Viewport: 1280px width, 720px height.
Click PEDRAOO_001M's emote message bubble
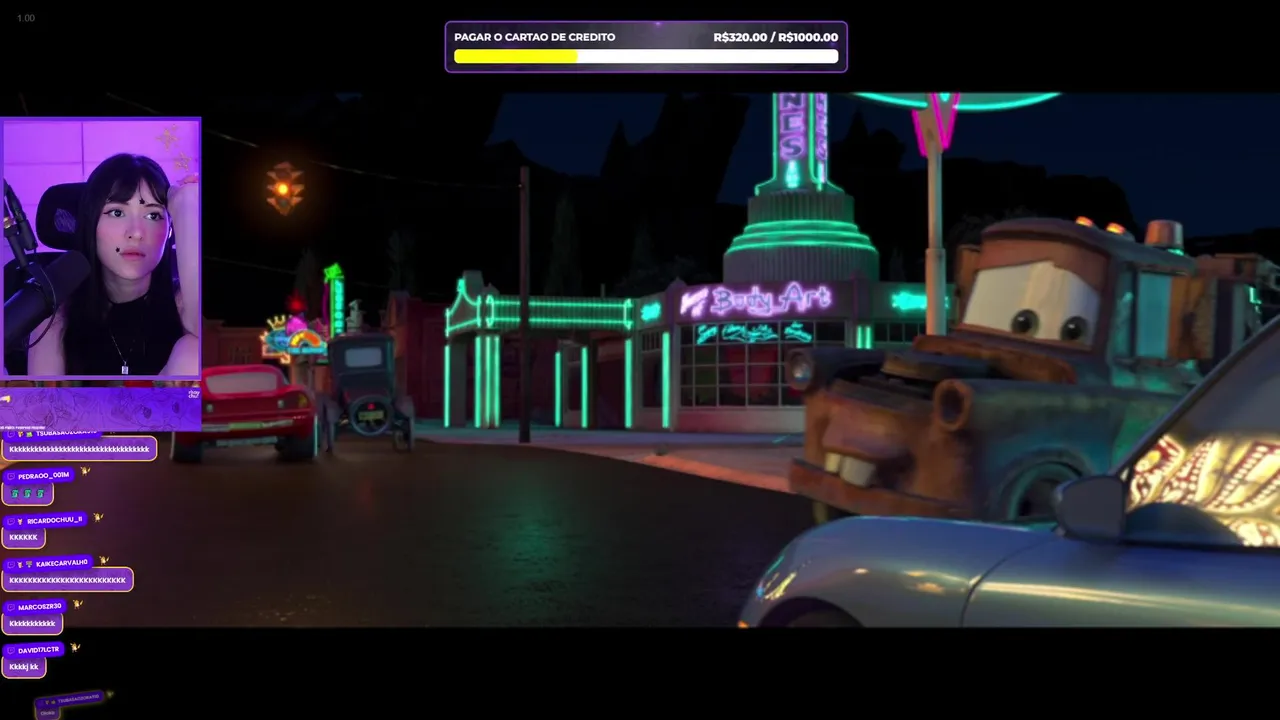pyautogui.click(x=27, y=493)
